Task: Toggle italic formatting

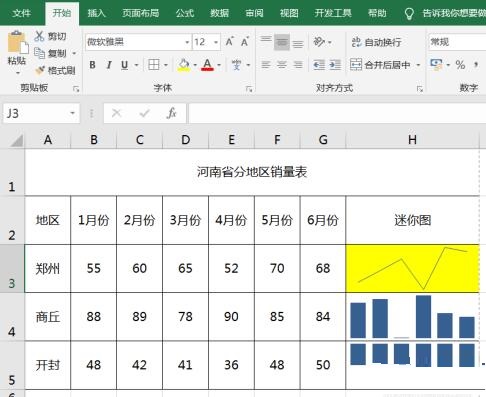Action: click(109, 65)
